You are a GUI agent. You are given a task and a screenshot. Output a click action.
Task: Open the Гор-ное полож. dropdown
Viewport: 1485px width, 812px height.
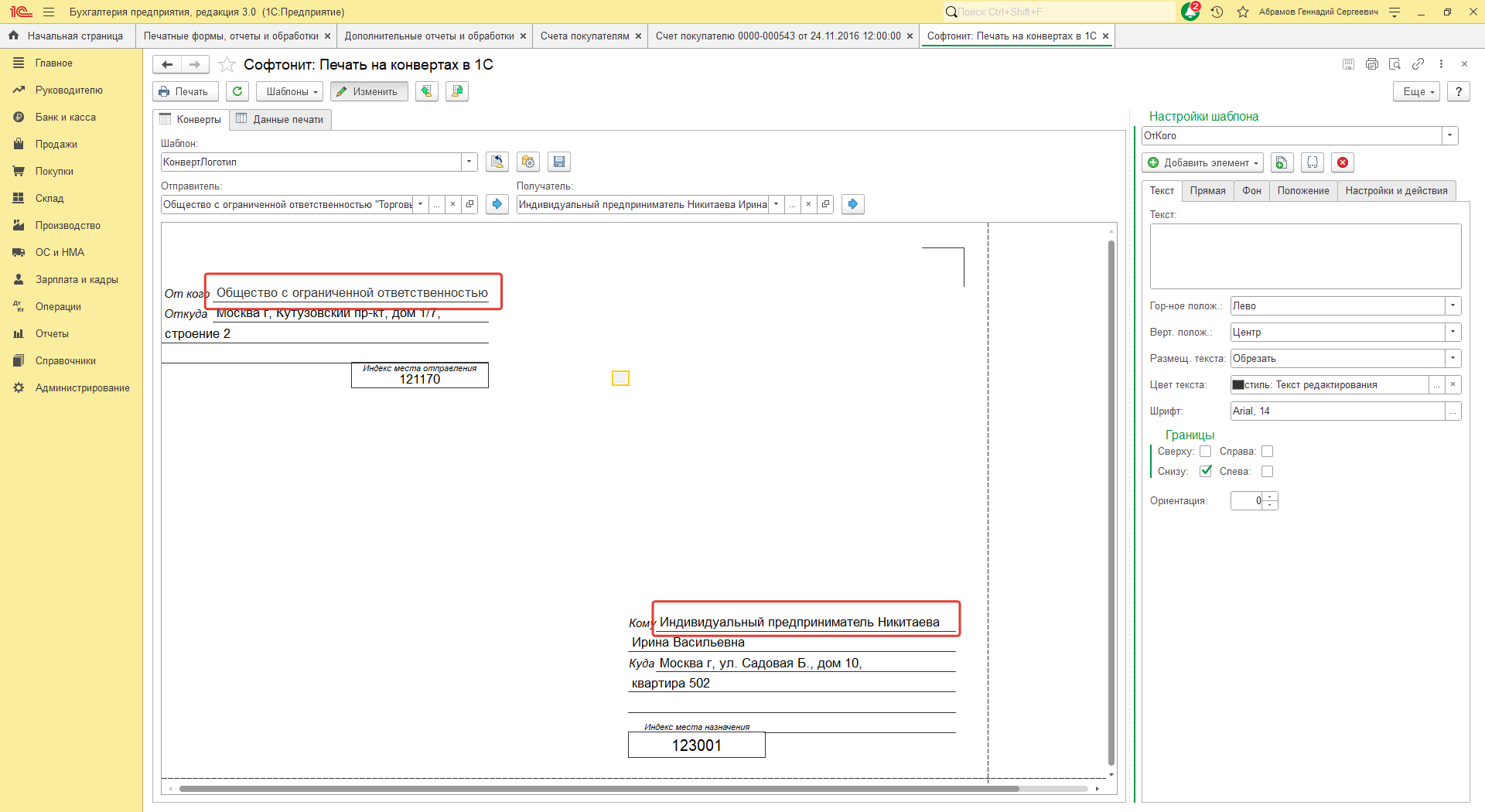(1453, 306)
